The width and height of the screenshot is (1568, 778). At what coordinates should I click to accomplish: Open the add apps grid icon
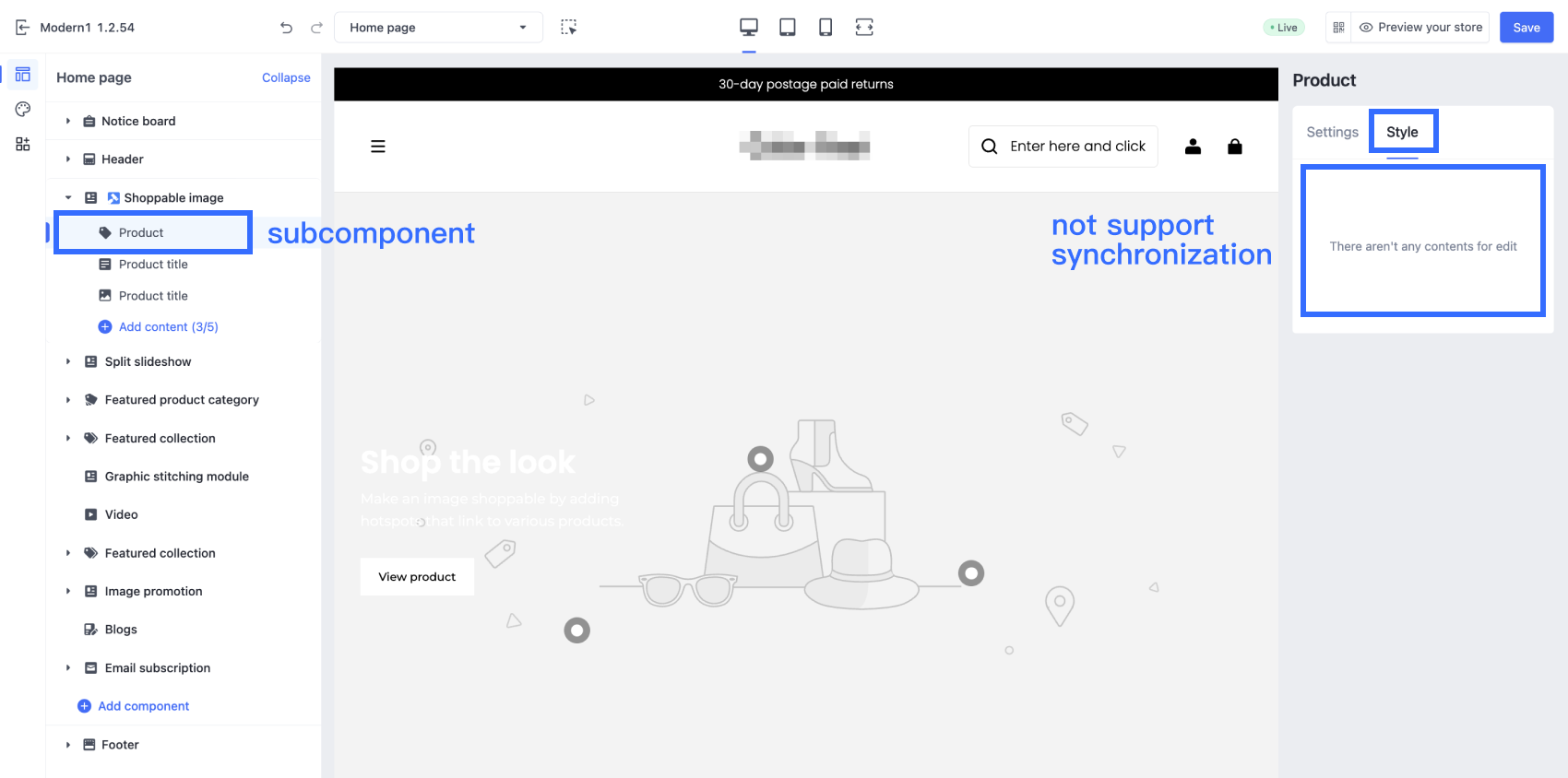click(23, 145)
